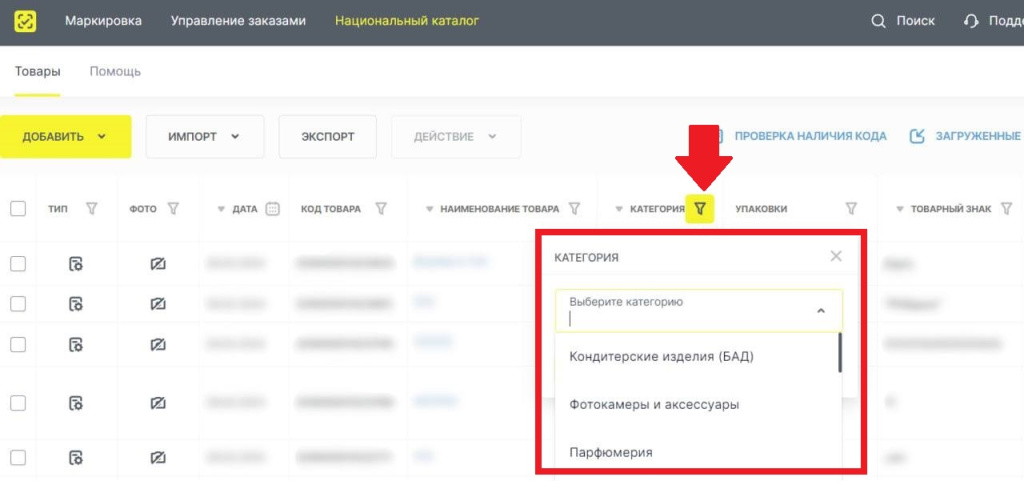Collapse the Выберите категорию combo box chevron
This screenshot has width=1024, height=481.
[x=821, y=311]
